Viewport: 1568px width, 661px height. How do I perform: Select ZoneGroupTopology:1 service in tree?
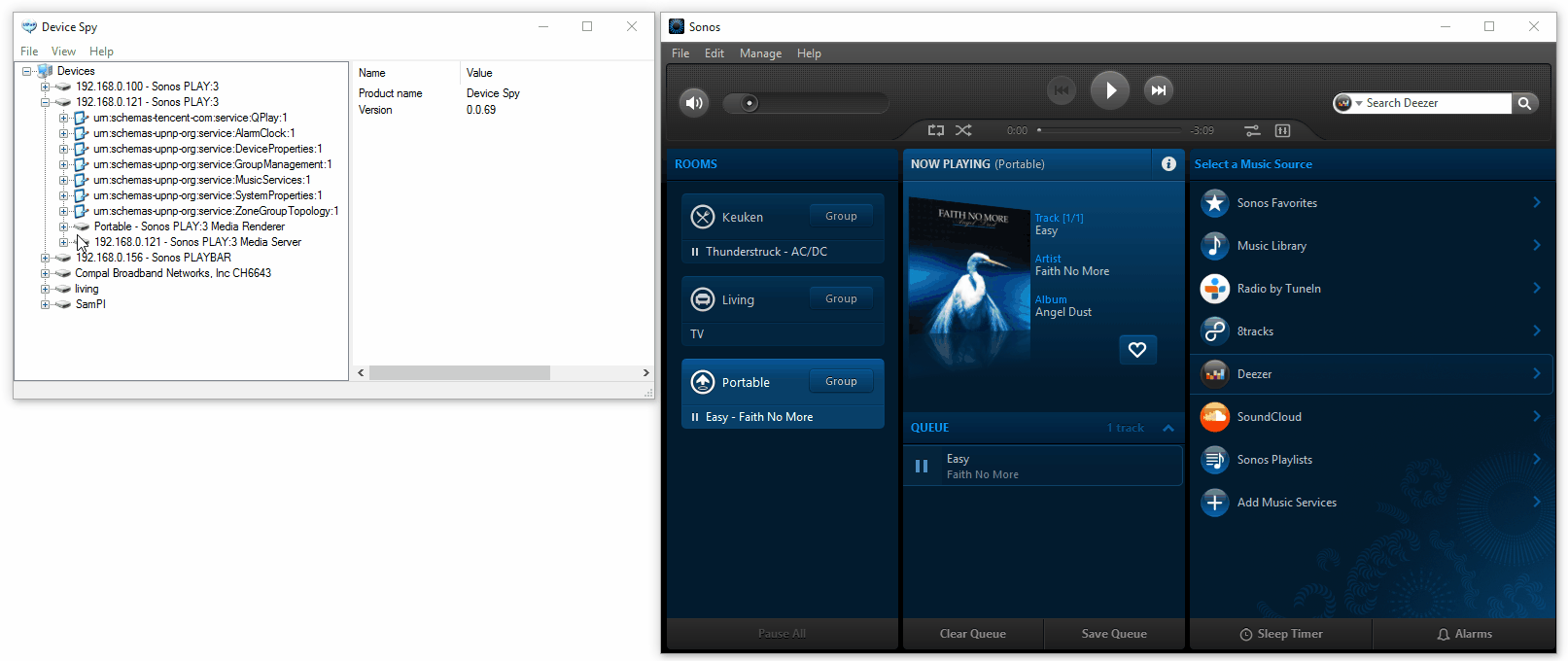click(216, 211)
